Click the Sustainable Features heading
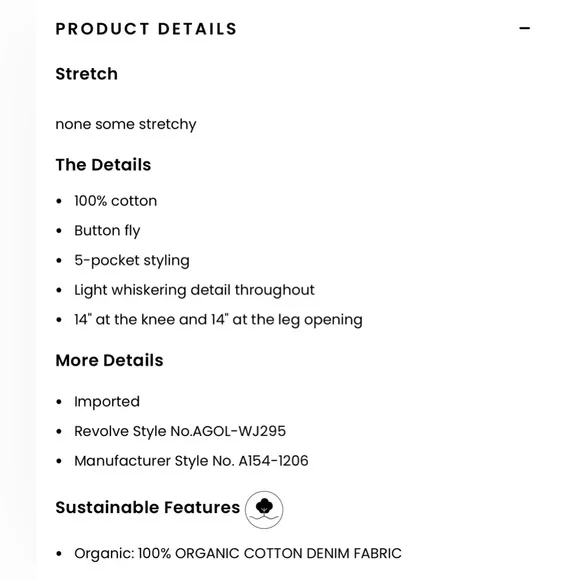Image resolution: width=580 pixels, height=580 pixels. tap(148, 508)
